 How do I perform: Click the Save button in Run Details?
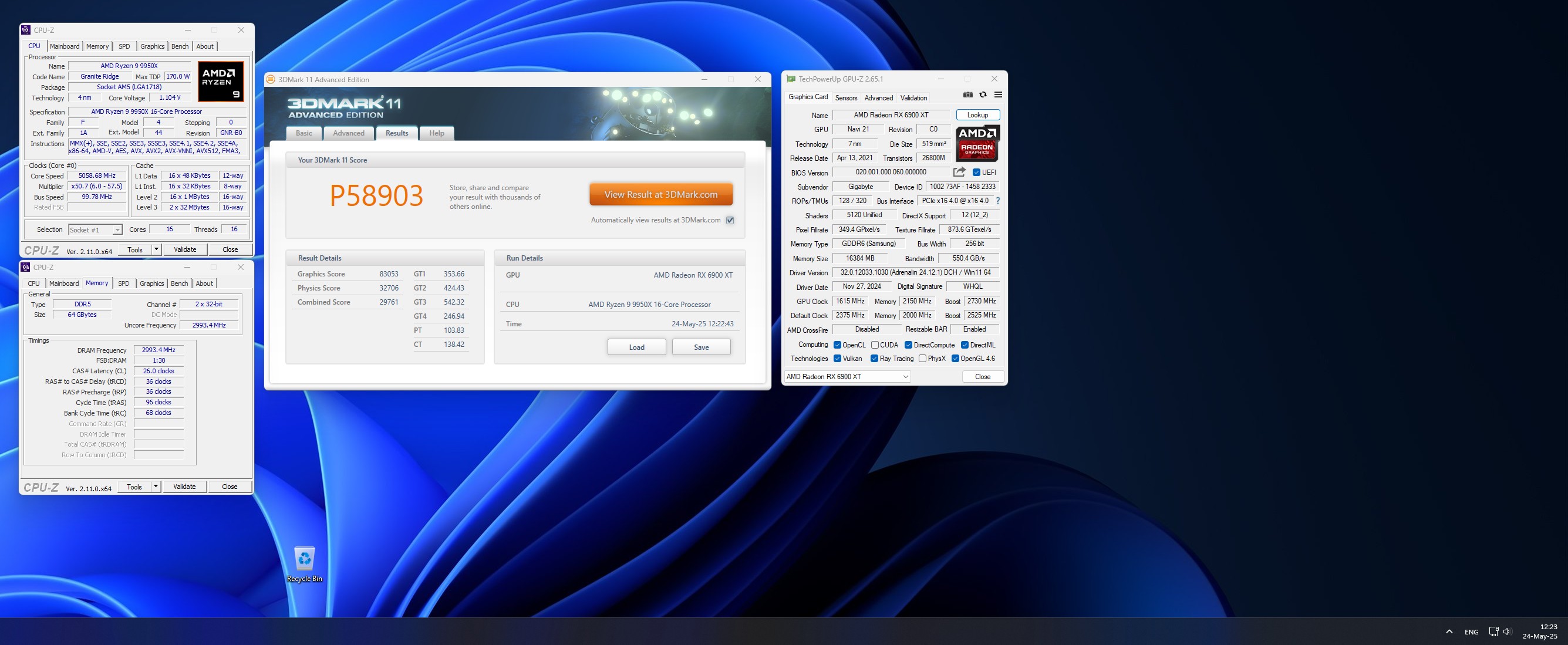coord(701,347)
